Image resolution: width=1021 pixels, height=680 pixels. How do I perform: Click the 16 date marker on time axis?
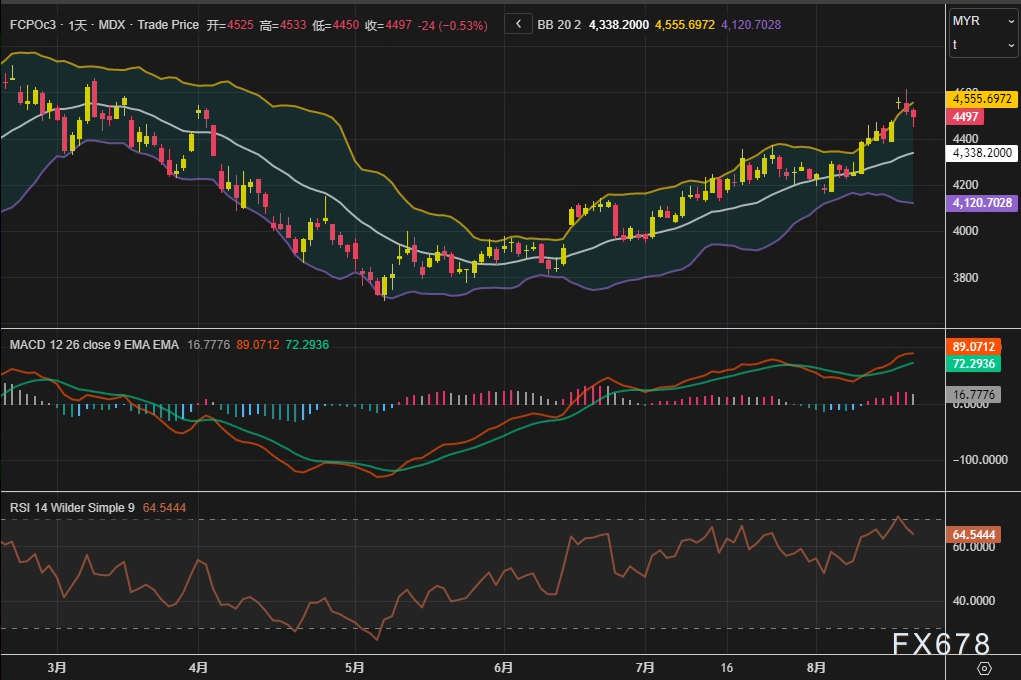coord(727,666)
